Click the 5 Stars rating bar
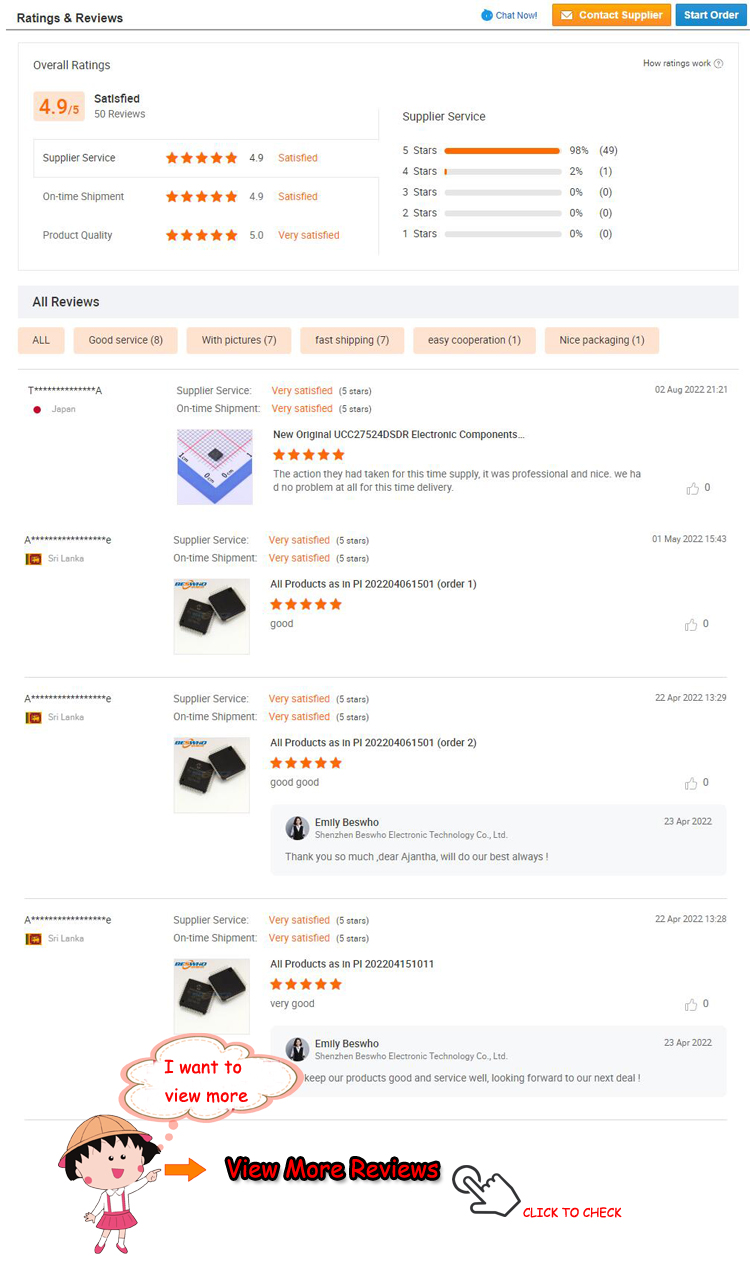This screenshot has width=750, height=1267. (502, 151)
